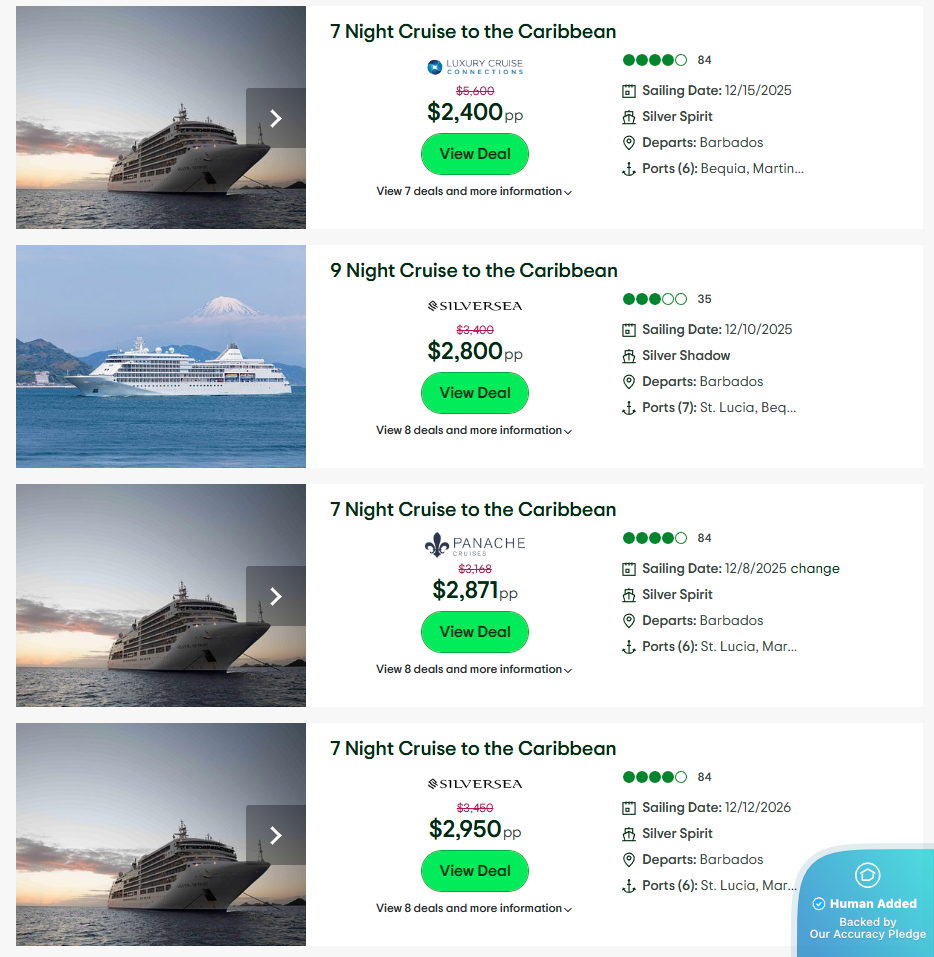934x957 pixels.
Task: Click View Deal for the $2,400 cruise
Action: click(474, 154)
